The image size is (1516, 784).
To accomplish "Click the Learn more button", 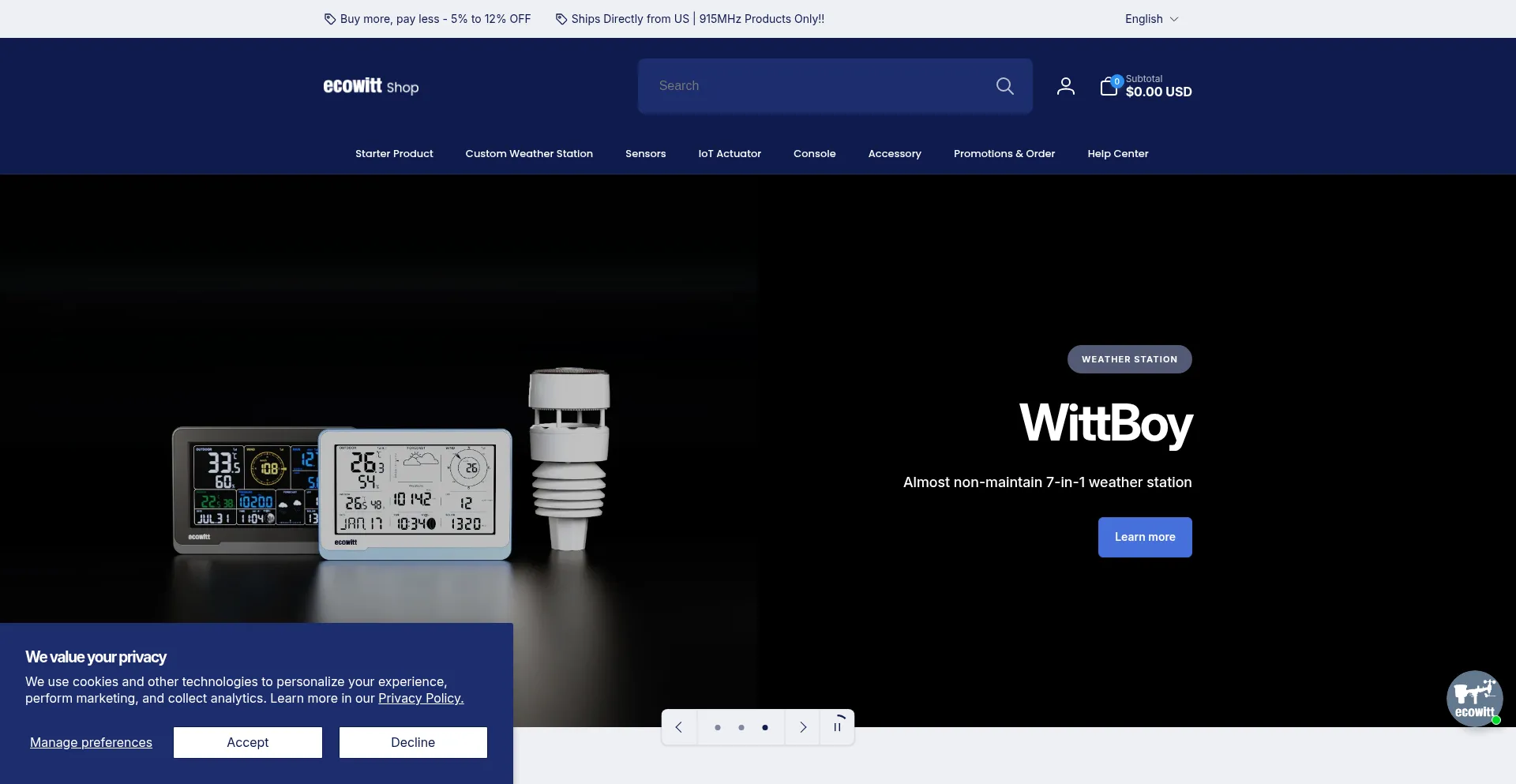I will (1145, 537).
